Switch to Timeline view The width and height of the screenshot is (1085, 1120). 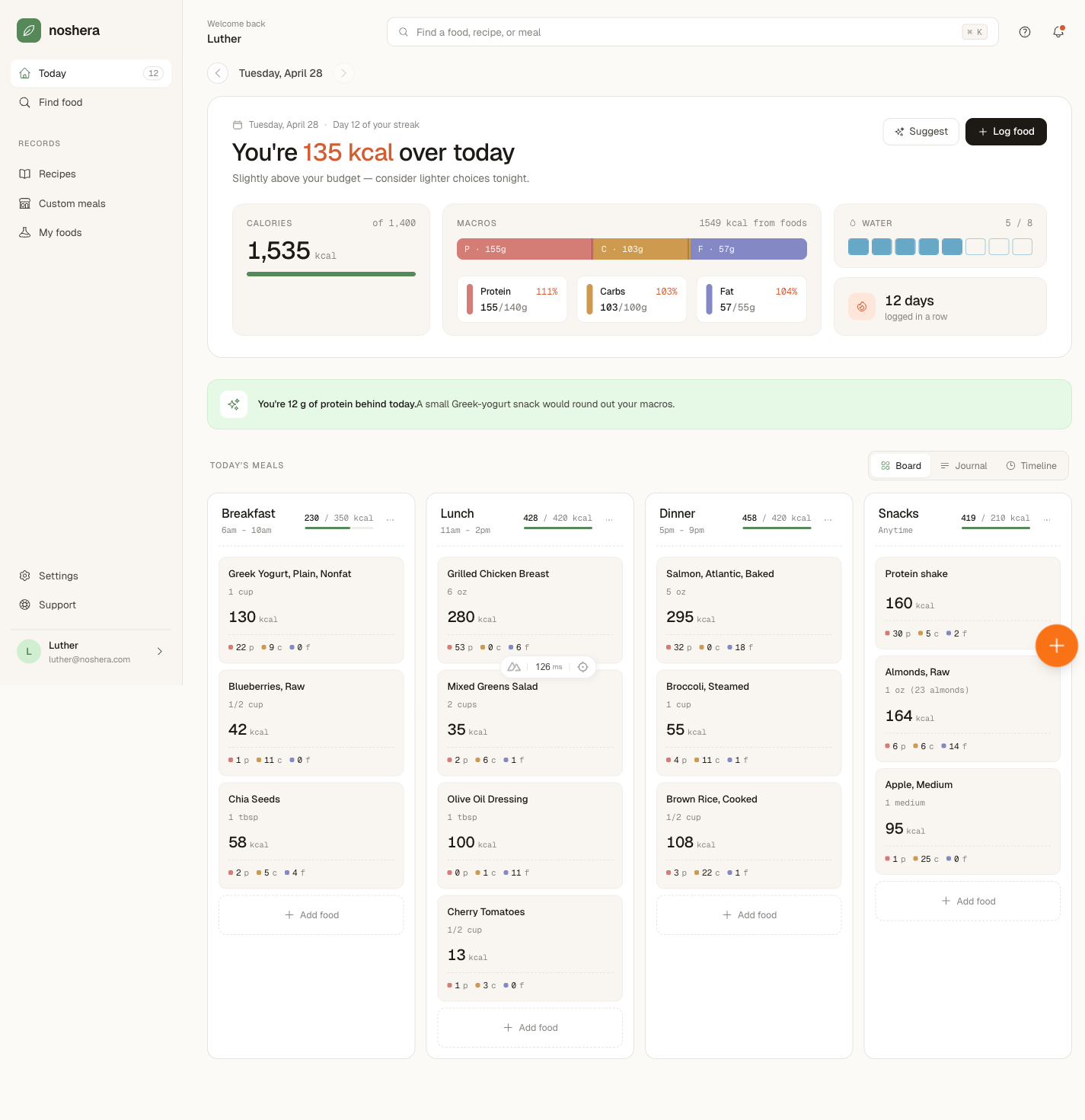click(x=1031, y=466)
